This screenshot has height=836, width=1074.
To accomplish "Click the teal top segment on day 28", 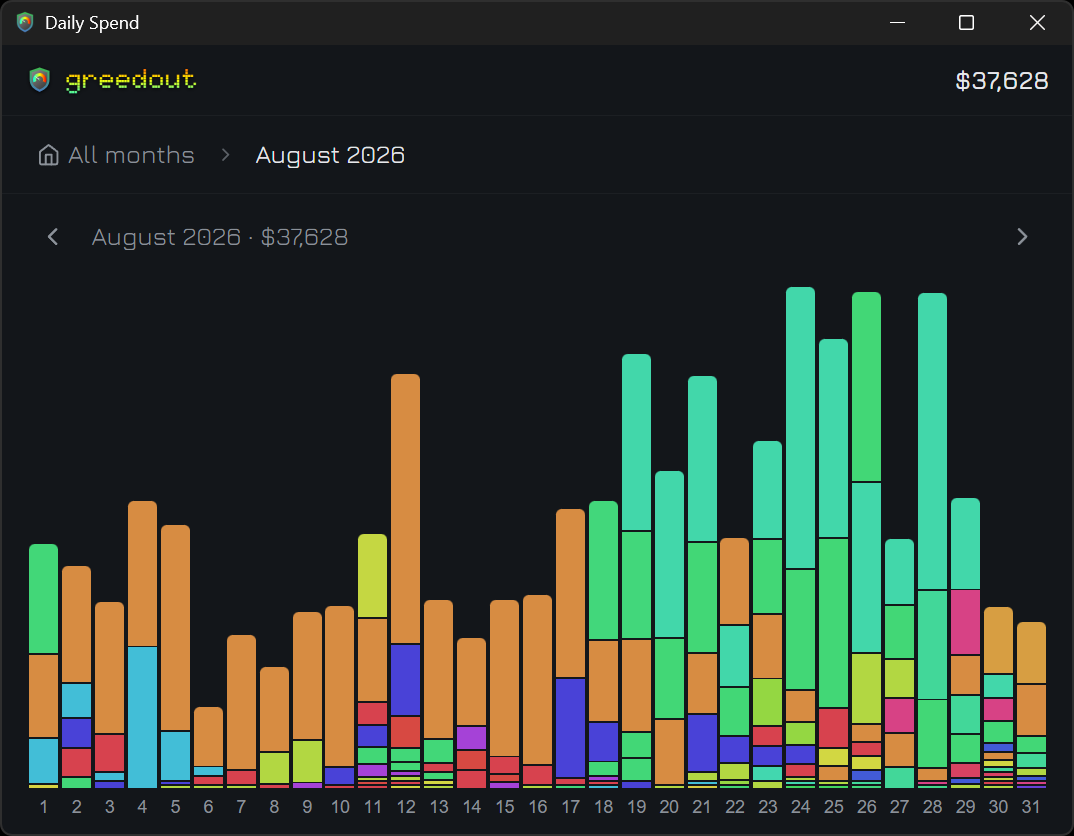I will pyautogui.click(x=932, y=441).
